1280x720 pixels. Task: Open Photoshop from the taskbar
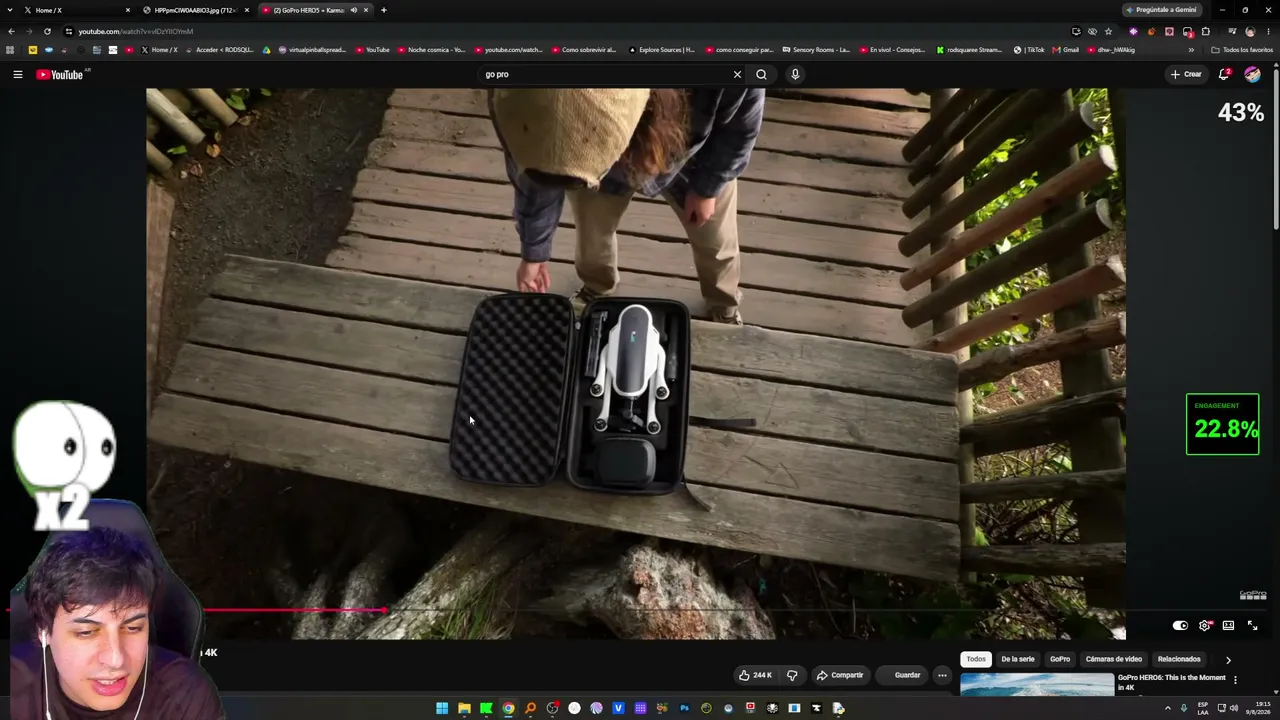[684, 708]
